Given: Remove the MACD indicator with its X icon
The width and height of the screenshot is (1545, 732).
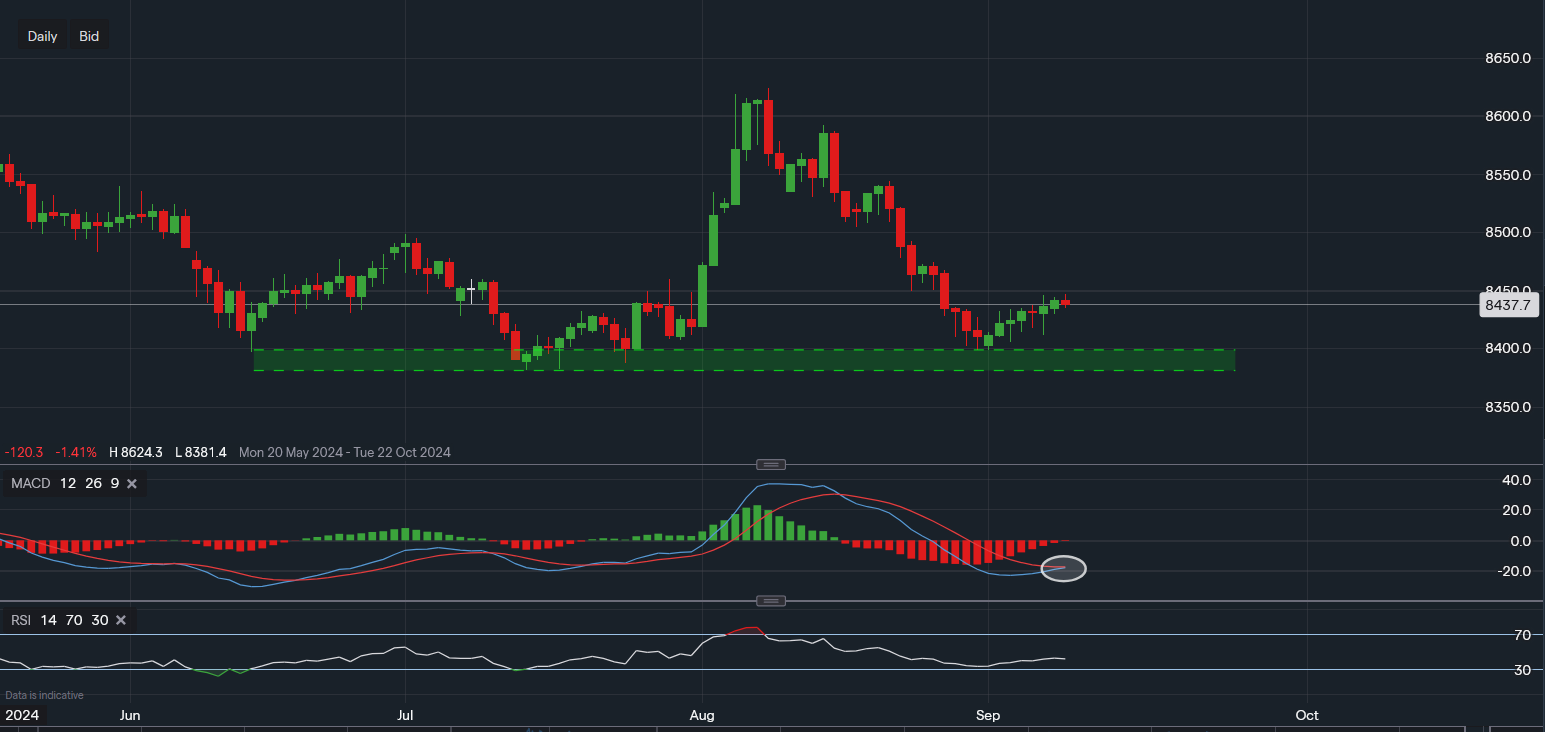Looking at the screenshot, I should (131, 484).
